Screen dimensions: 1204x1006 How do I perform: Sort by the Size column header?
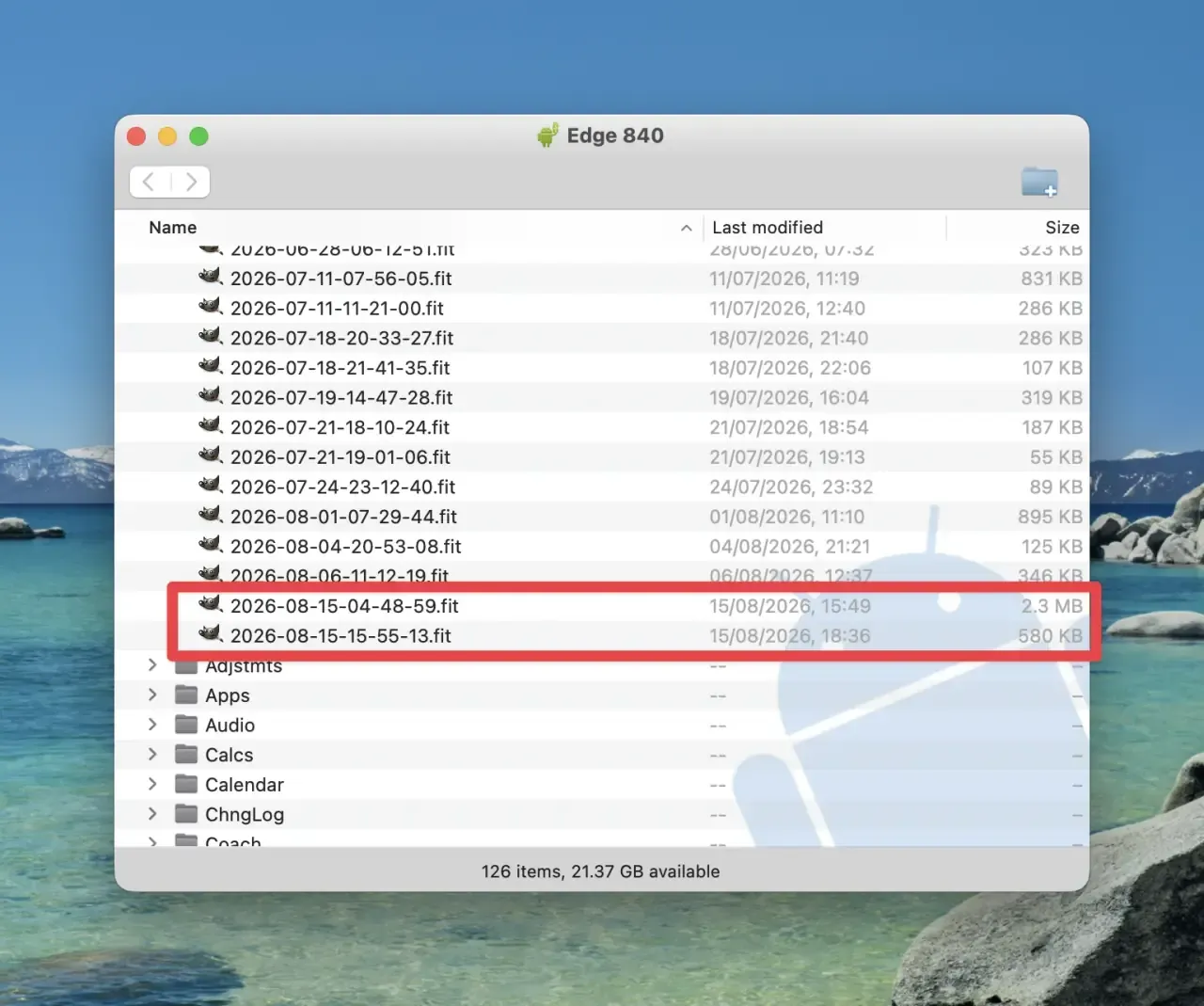(x=1062, y=228)
